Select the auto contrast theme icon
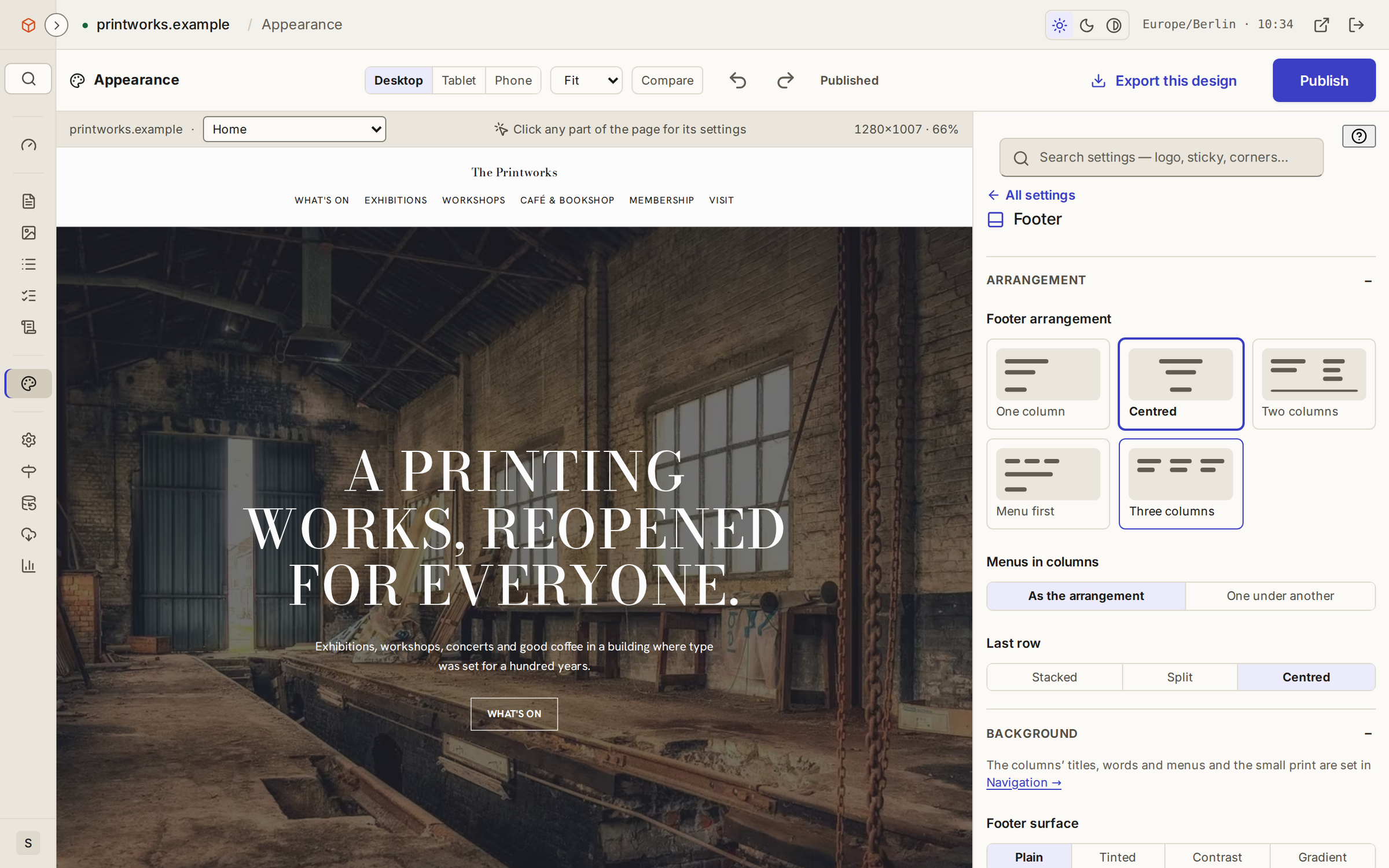1389x868 pixels. 1114,25
